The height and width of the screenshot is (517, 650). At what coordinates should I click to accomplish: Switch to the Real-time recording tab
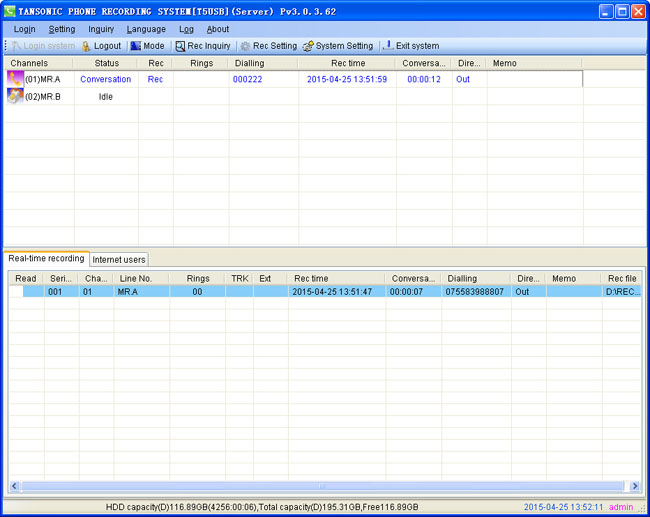(46, 259)
